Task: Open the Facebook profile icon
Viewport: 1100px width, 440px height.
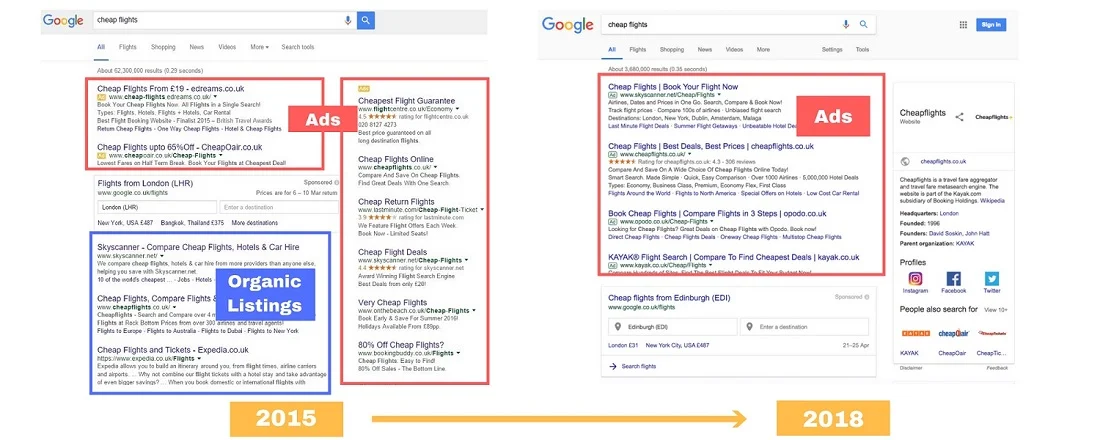Action: [x=953, y=279]
